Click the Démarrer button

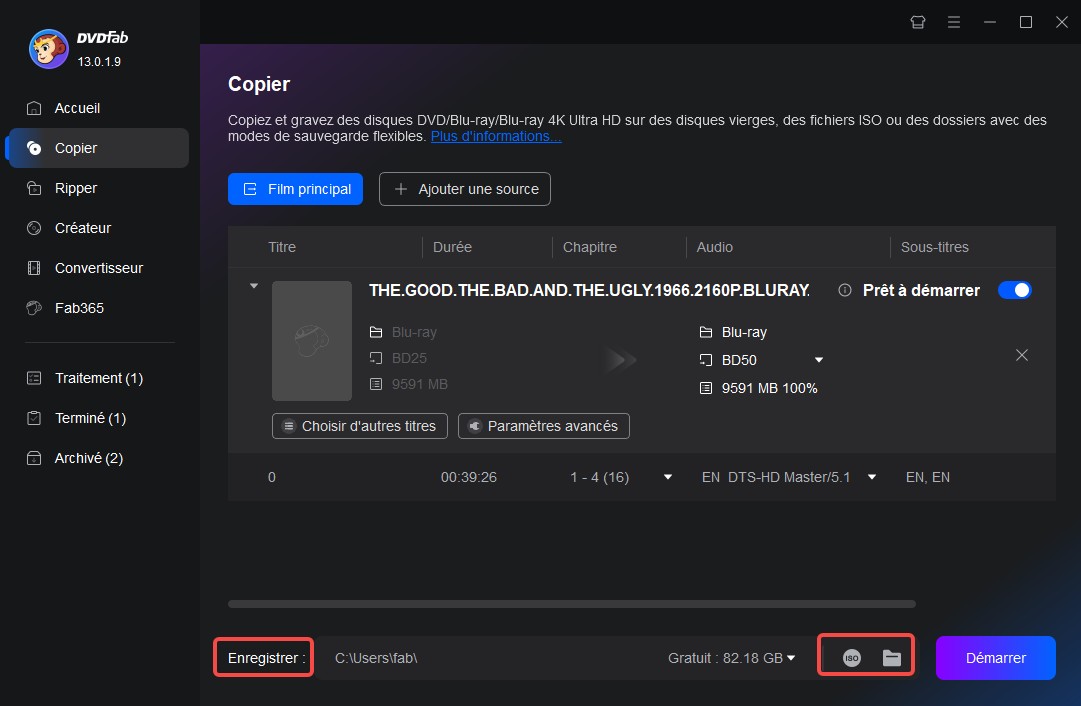pyautogui.click(x=996, y=658)
